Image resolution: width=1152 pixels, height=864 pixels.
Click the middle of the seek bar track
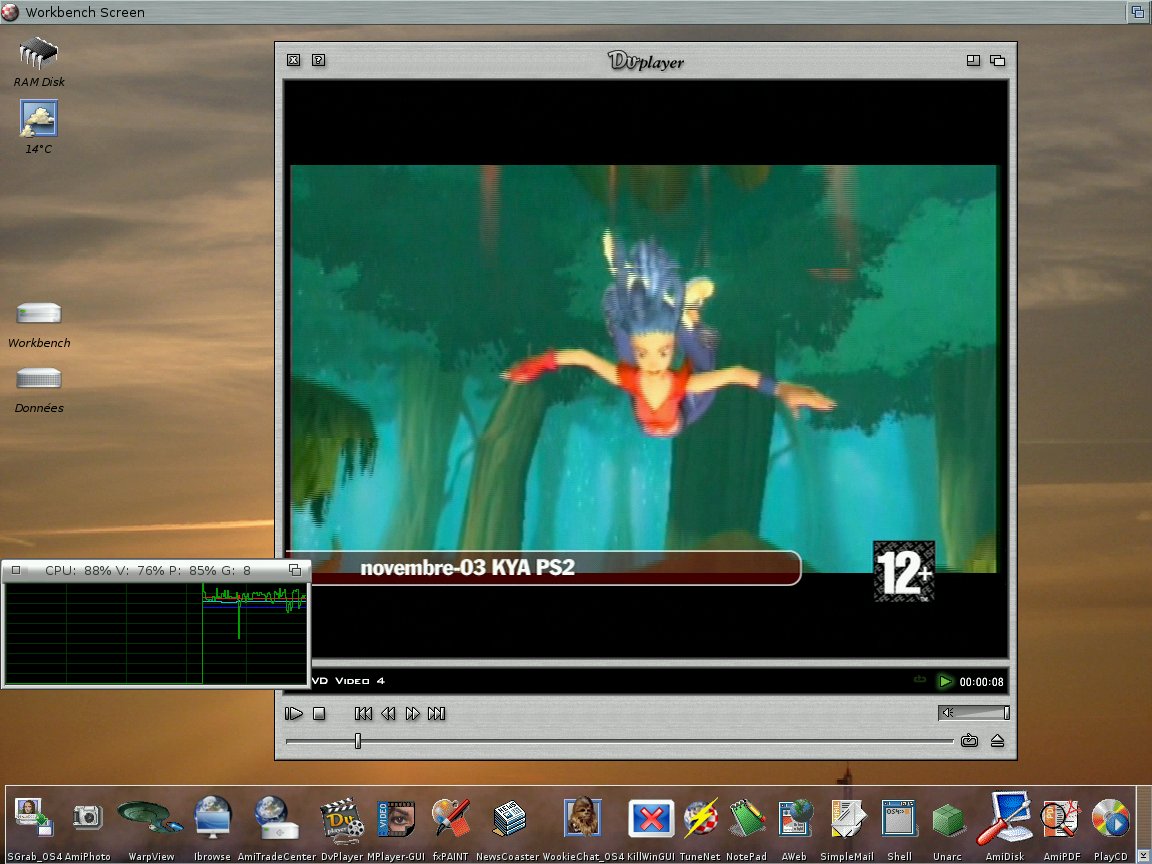619,741
